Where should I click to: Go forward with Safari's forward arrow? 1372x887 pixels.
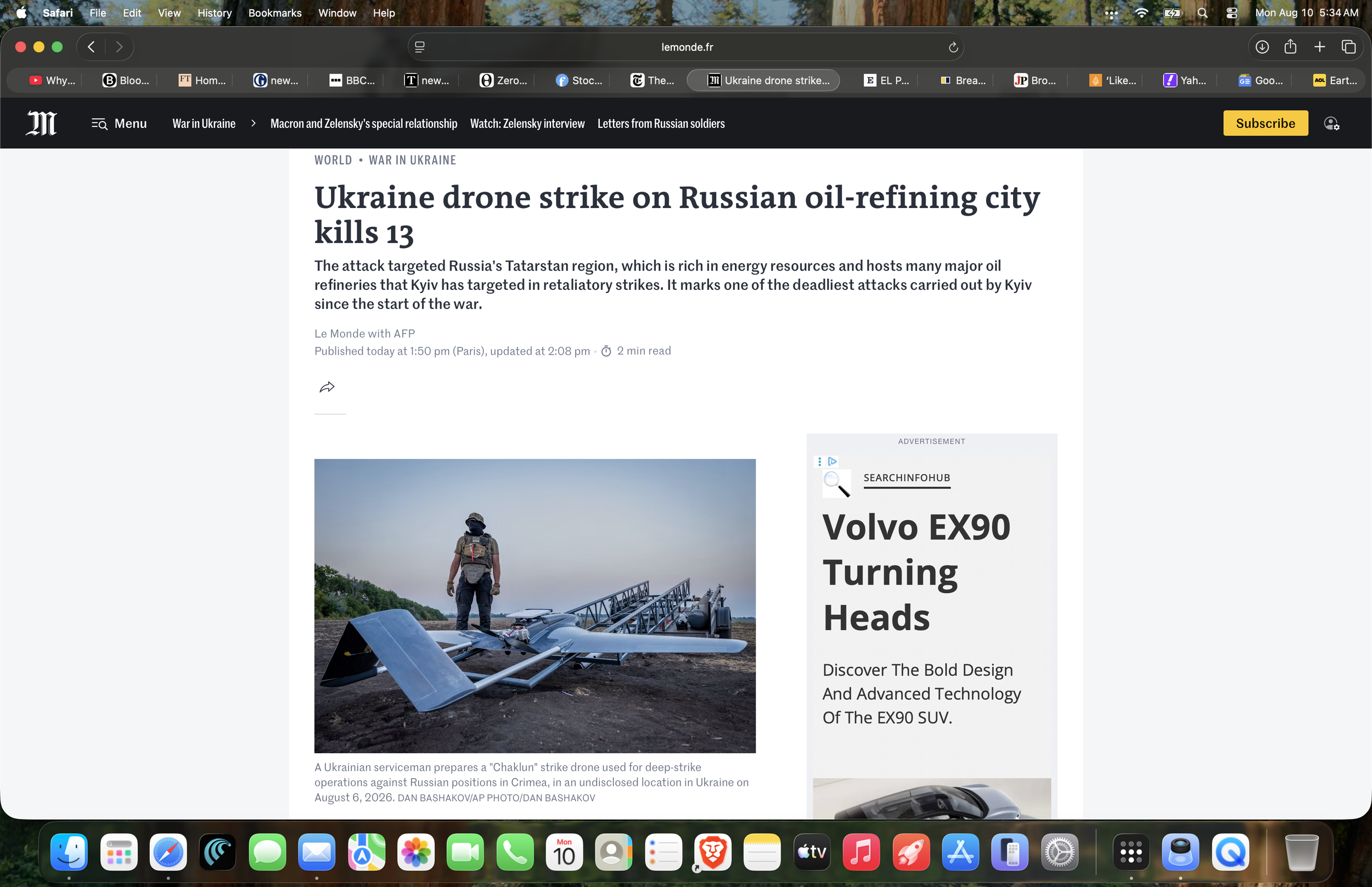pos(119,47)
